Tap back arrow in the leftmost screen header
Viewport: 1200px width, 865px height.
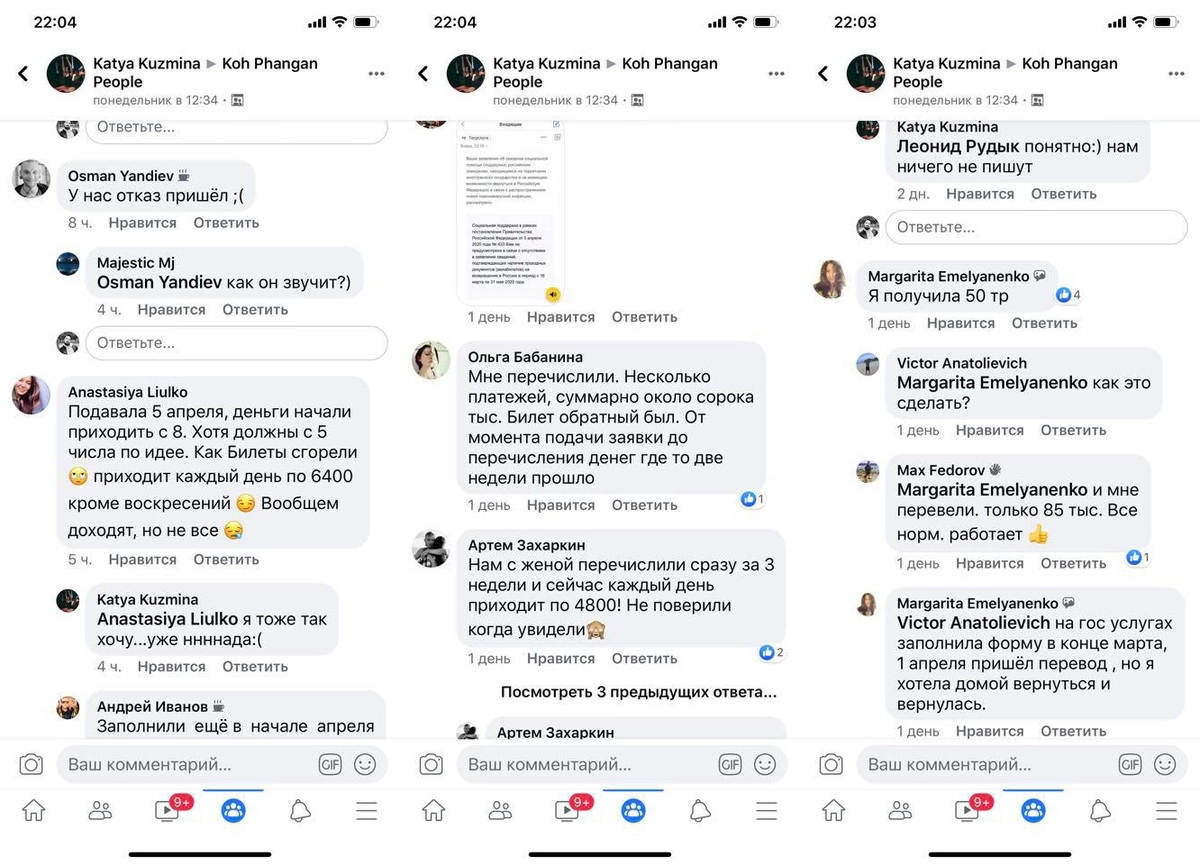coord(23,74)
